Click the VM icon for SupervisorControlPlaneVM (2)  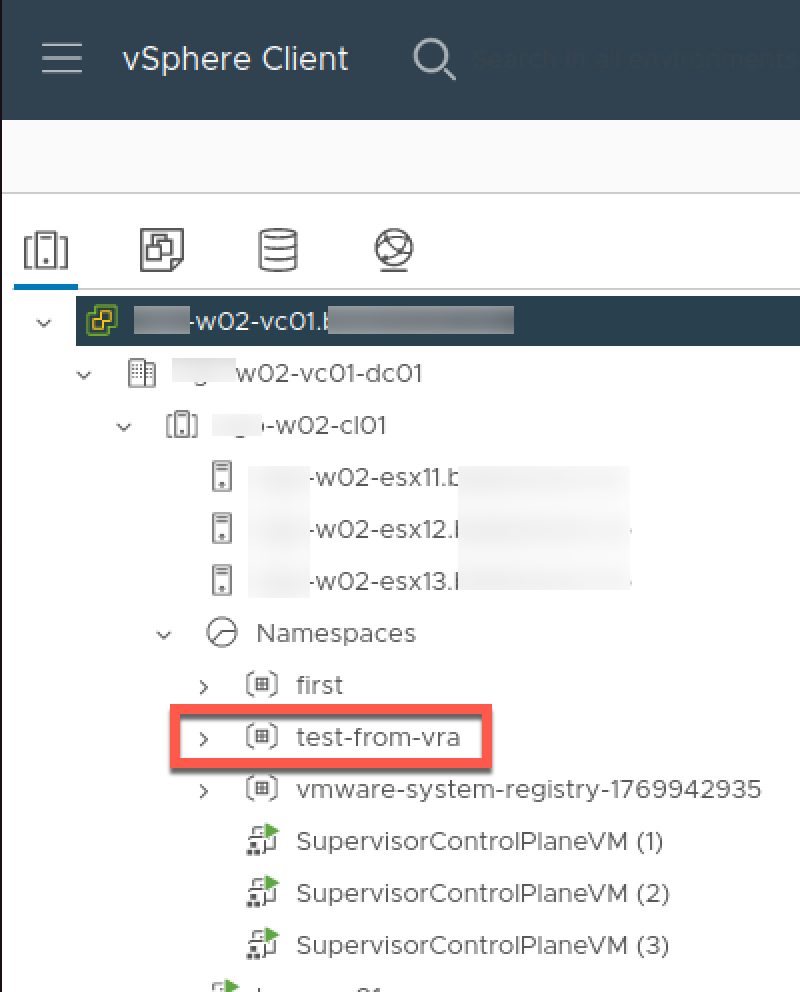[262, 891]
